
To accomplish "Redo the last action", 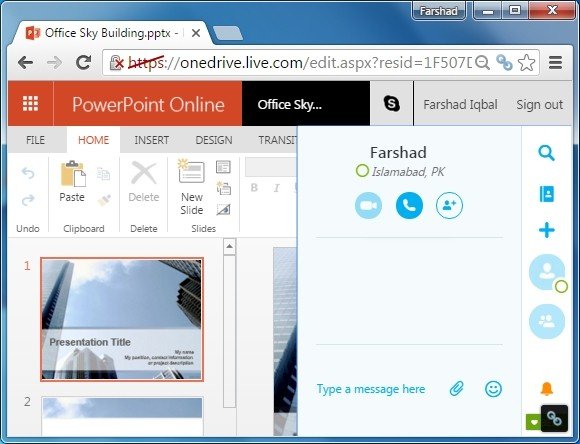I will [28, 200].
